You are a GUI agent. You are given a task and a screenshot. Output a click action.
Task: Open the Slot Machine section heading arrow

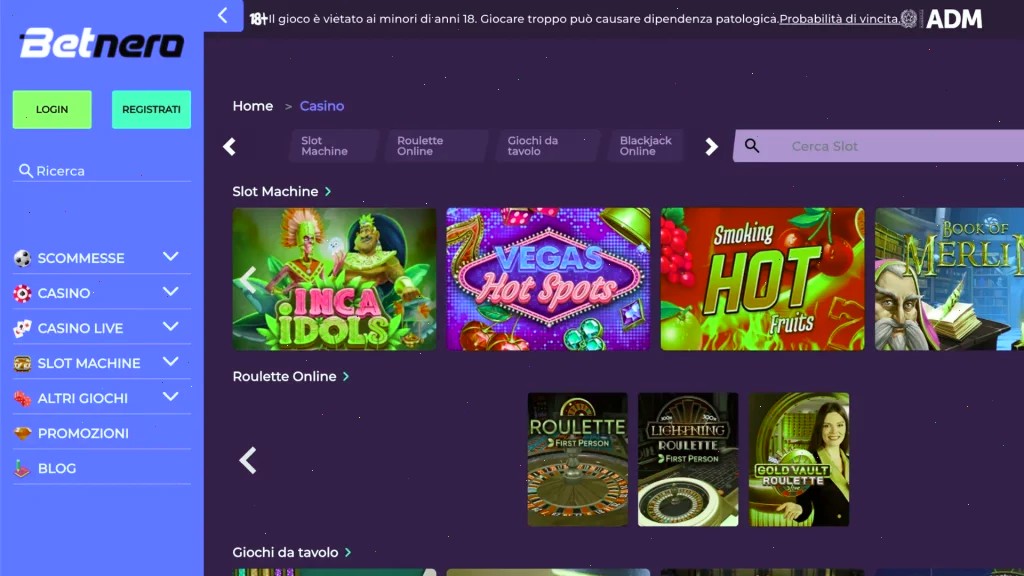click(328, 191)
